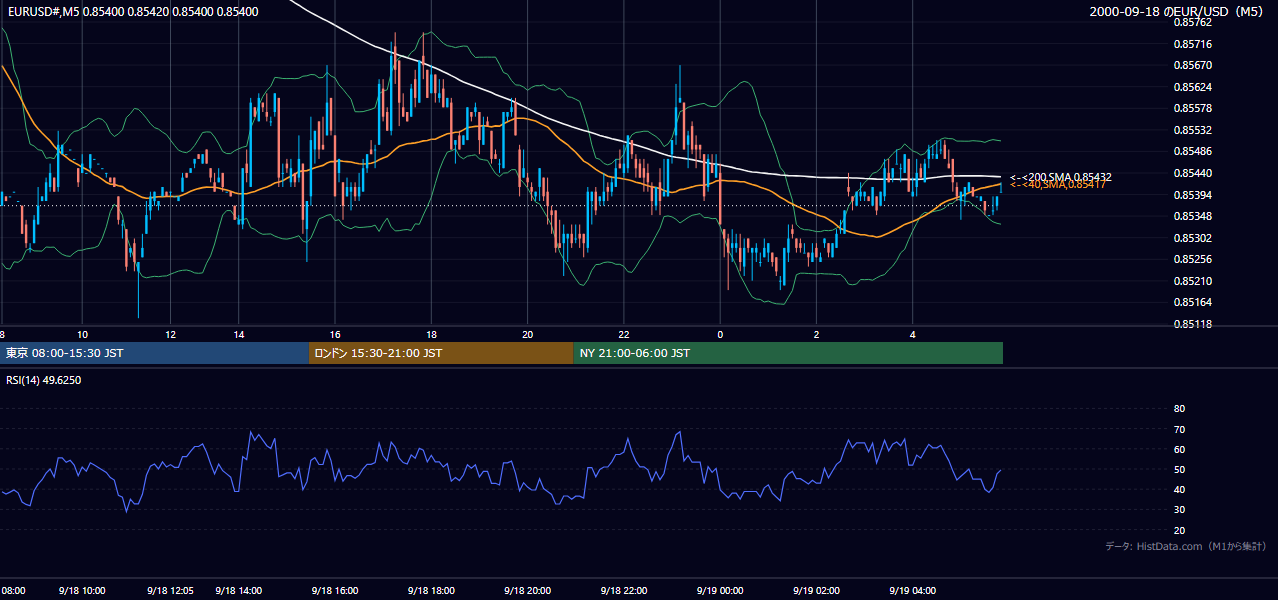Click the bottom 9/19 02:00 time label
The image size is (1278, 600).
click(x=816, y=591)
